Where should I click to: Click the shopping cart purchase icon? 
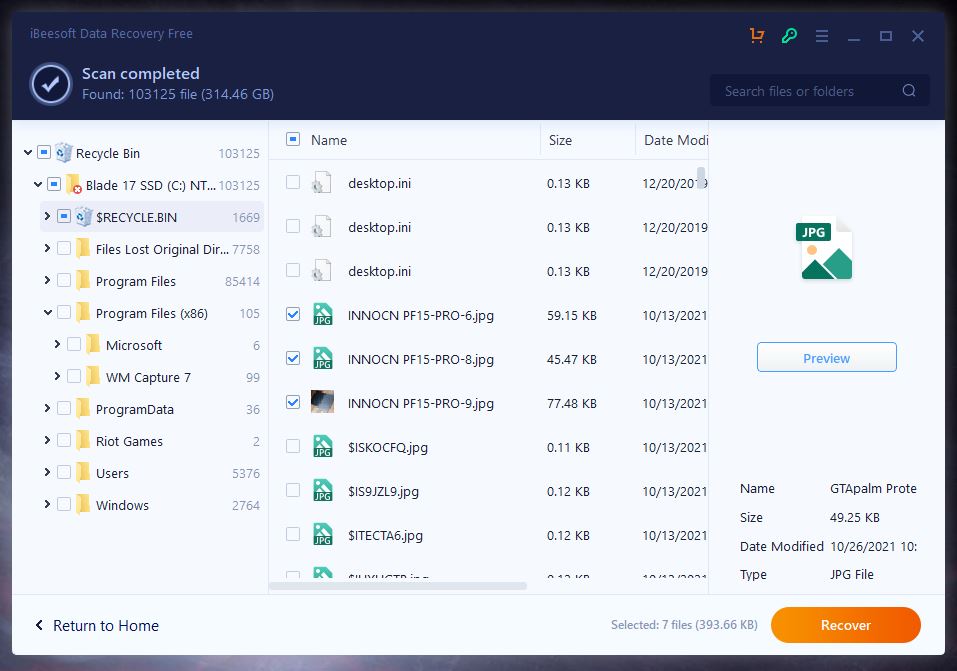pos(757,36)
